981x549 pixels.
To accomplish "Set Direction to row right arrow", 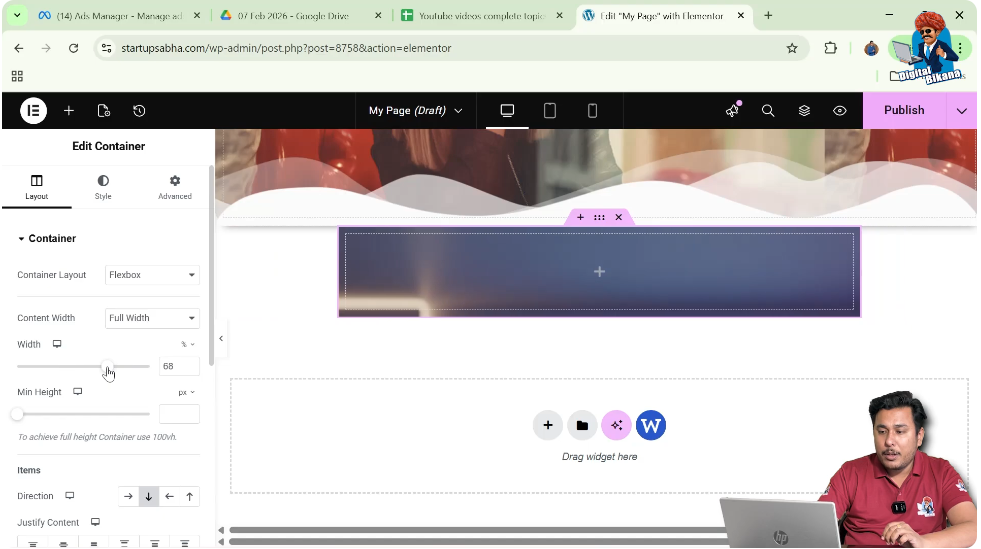I will point(128,496).
